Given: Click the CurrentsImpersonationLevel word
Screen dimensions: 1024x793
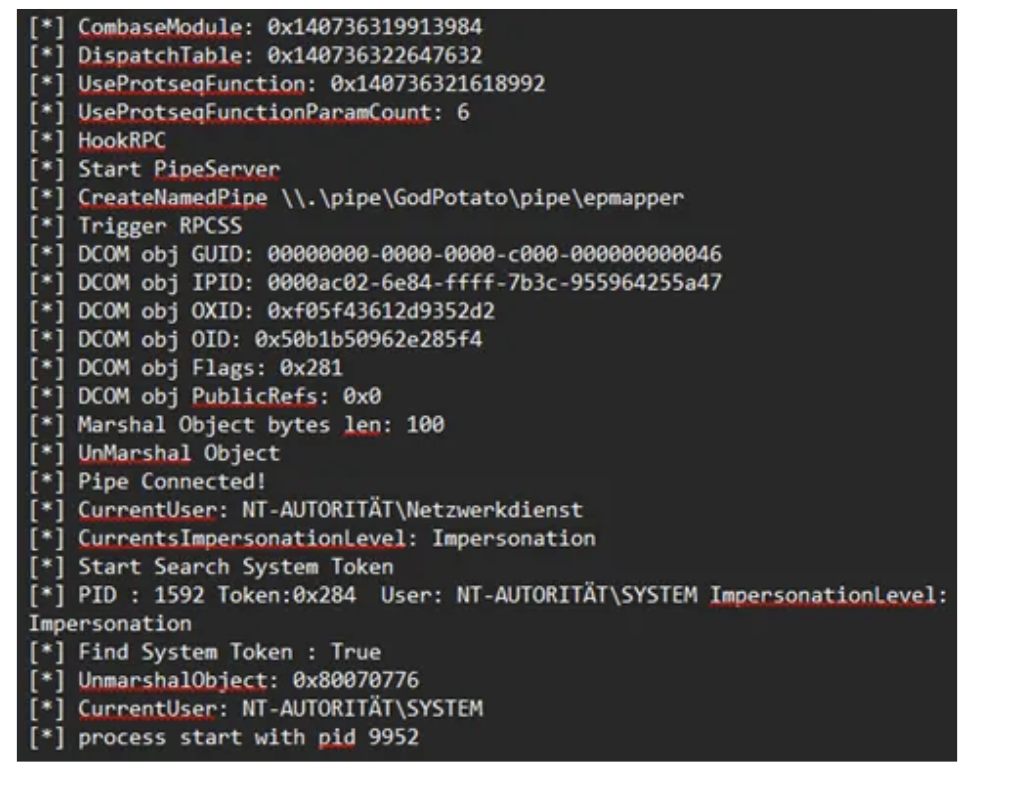Looking at the screenshot, I should pyautogui.click(x=240, y=539).
